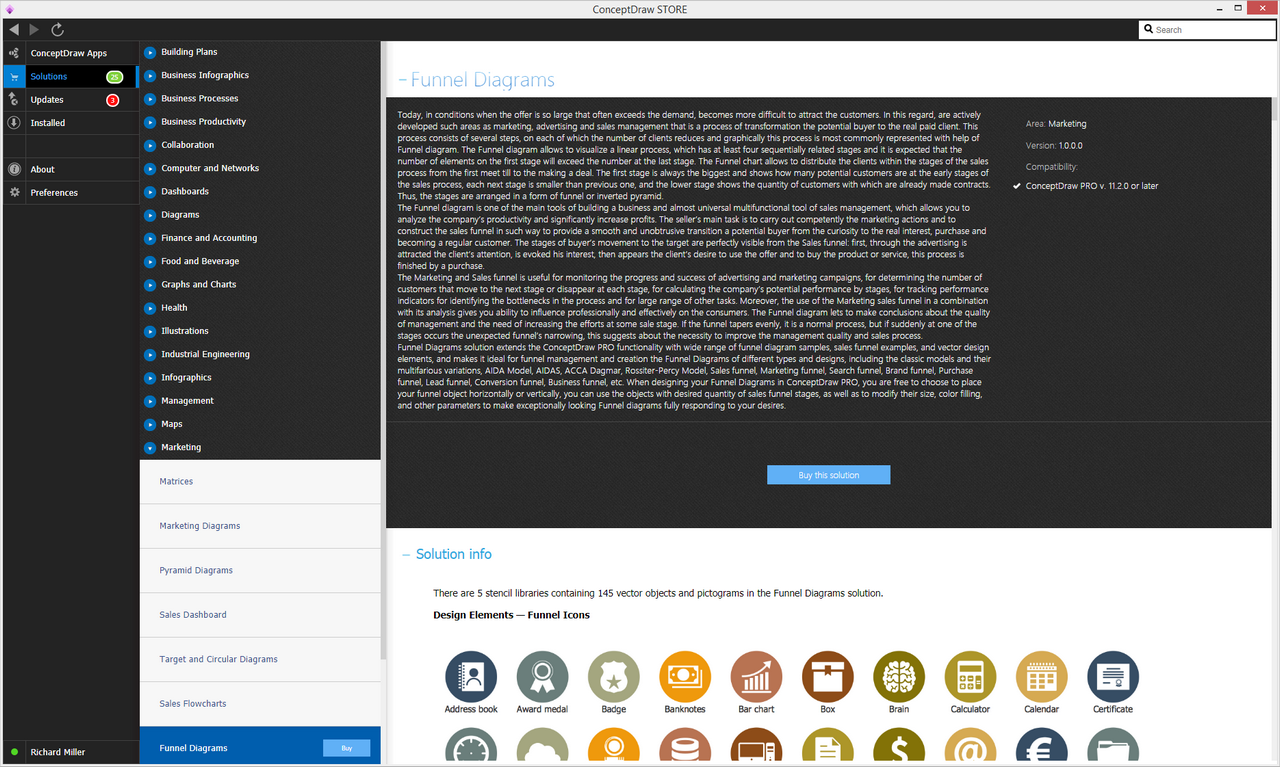Click the Refresh icon in toolbar
Viewport: 1280px width, 767px height.
point(57,30)
